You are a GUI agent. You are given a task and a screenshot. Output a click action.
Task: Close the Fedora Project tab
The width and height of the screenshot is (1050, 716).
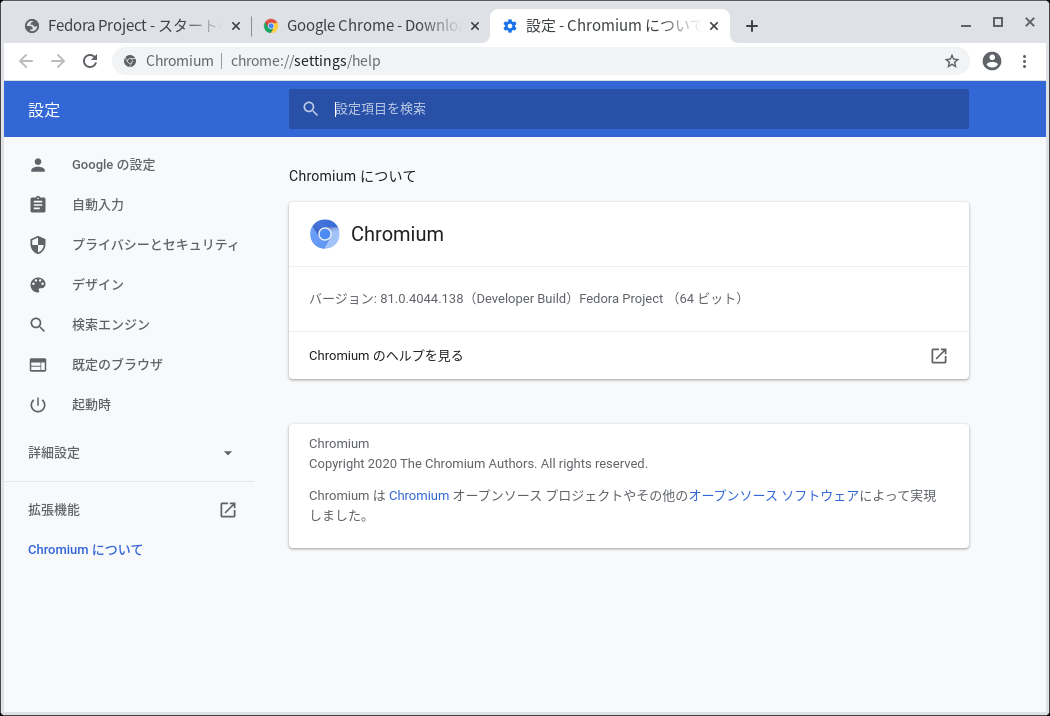[x=236, y=26]
